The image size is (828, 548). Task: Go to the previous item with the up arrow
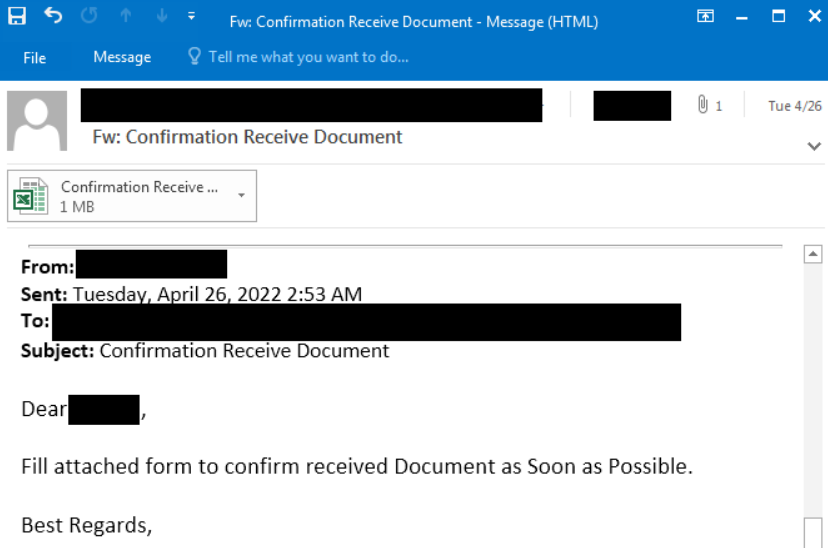pyautogui.click(x=126, y=16)
